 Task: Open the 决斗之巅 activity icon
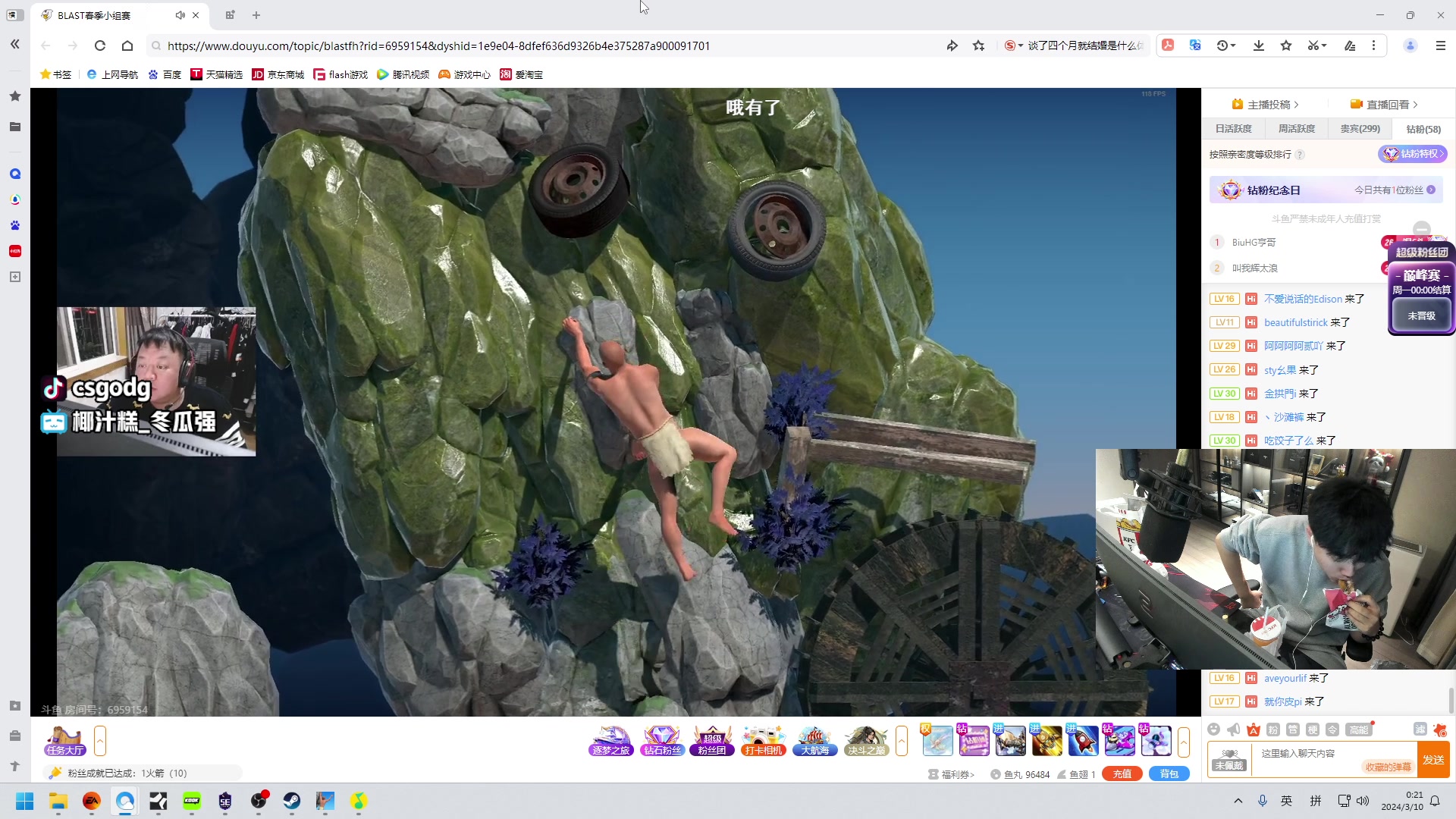pos(867,741)
